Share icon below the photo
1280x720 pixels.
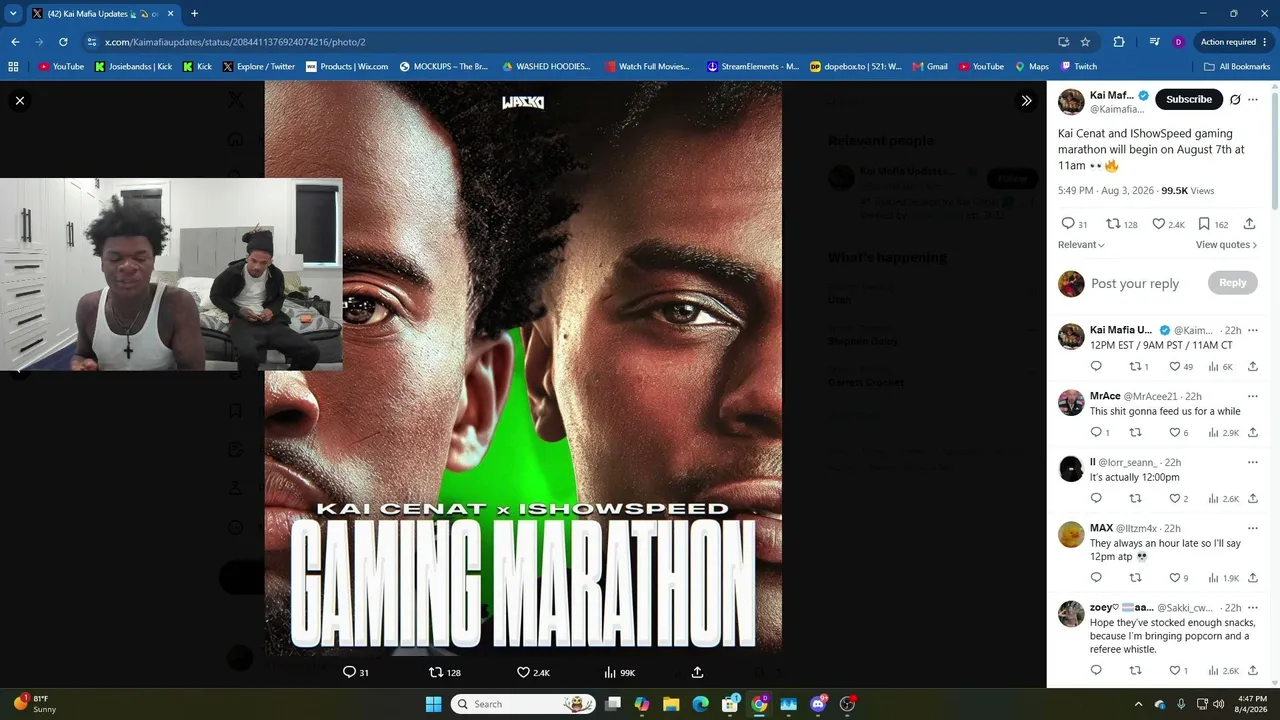[x=697, y=673]
